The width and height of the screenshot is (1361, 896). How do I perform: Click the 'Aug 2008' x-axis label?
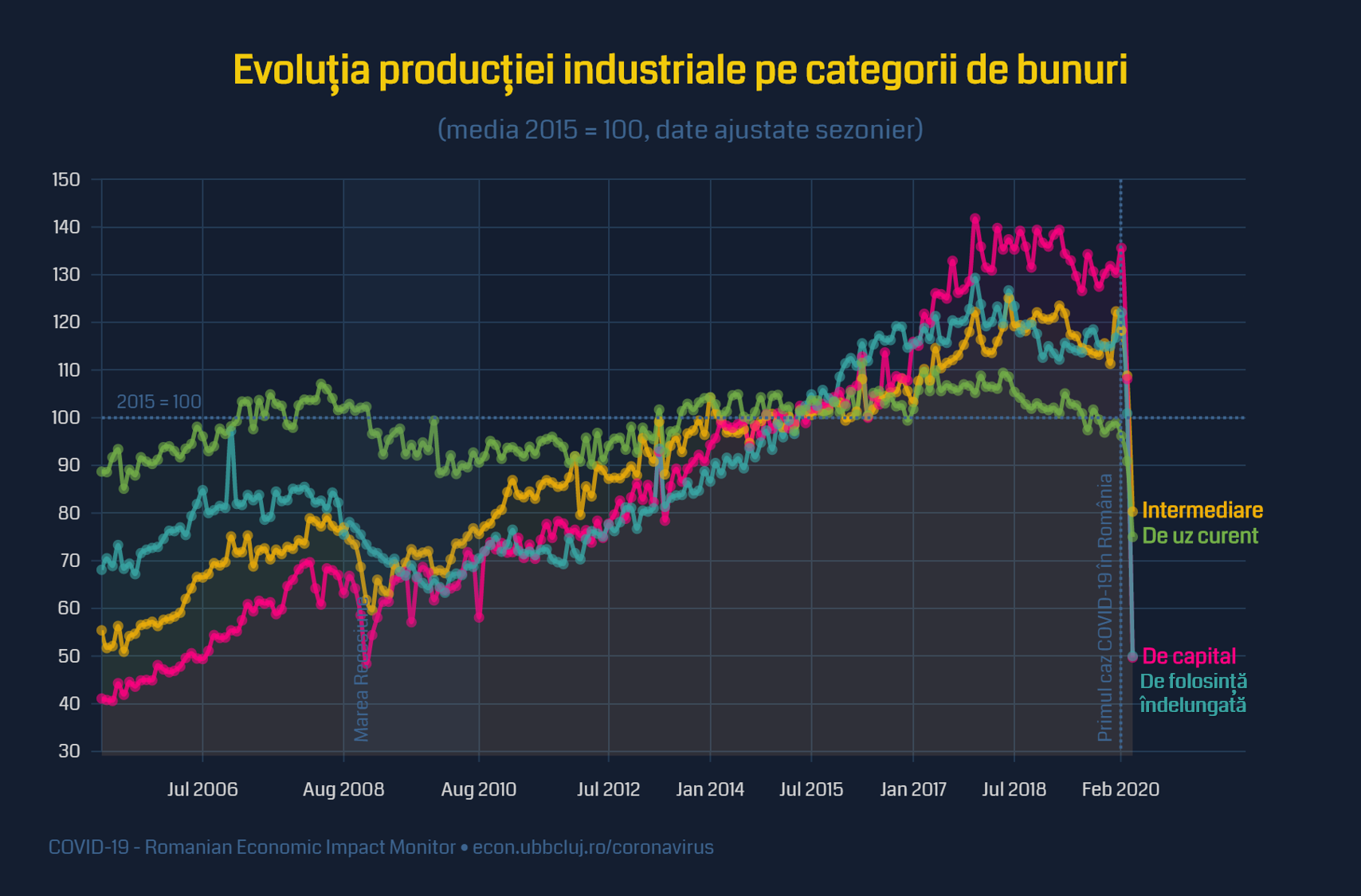pyautogui.click(x=343, y=789)
